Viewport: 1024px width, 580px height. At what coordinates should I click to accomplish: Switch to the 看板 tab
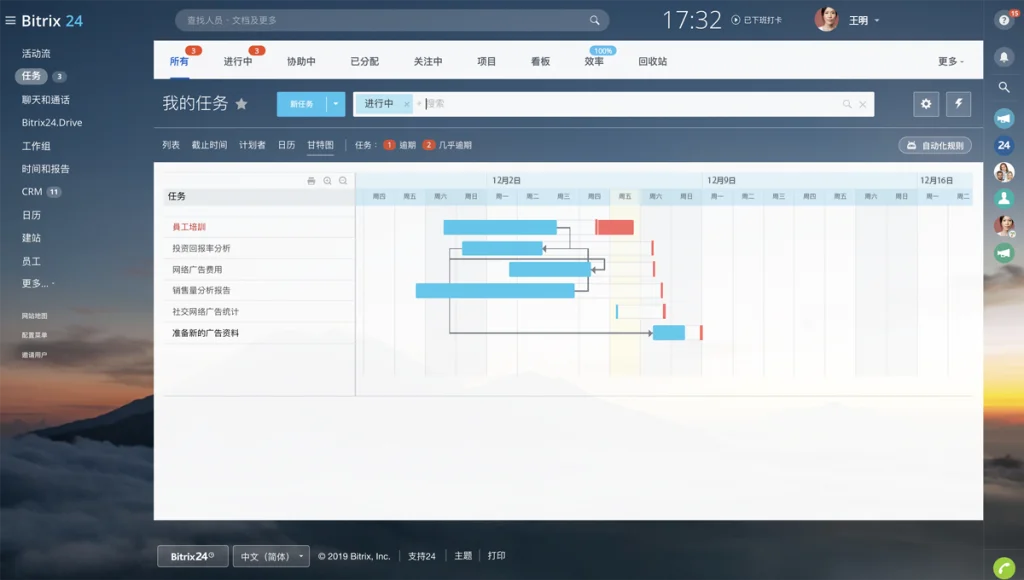coord(540,61)
